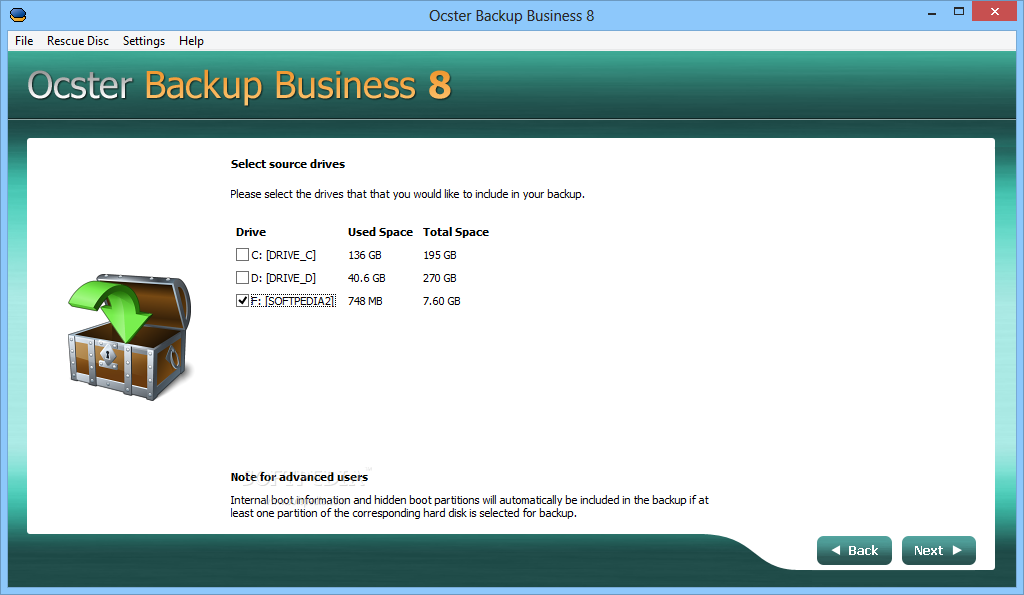1024x595 pixels.
Task: Click the 7.60 GB total space value
Action: 441,300
